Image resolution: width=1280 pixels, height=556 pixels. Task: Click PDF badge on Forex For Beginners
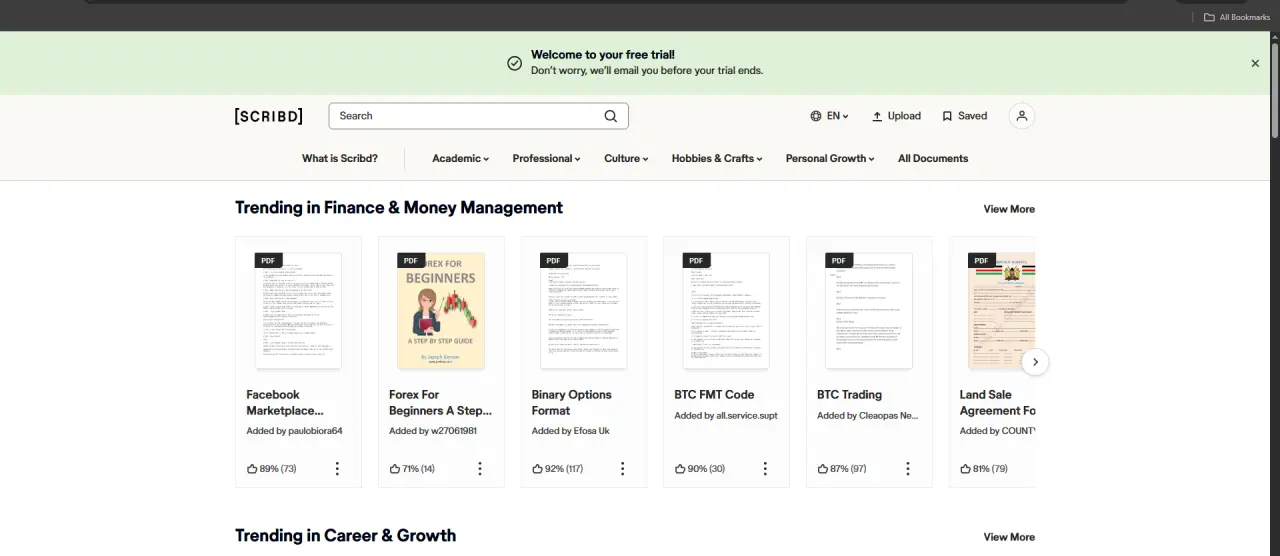point(411,260)
